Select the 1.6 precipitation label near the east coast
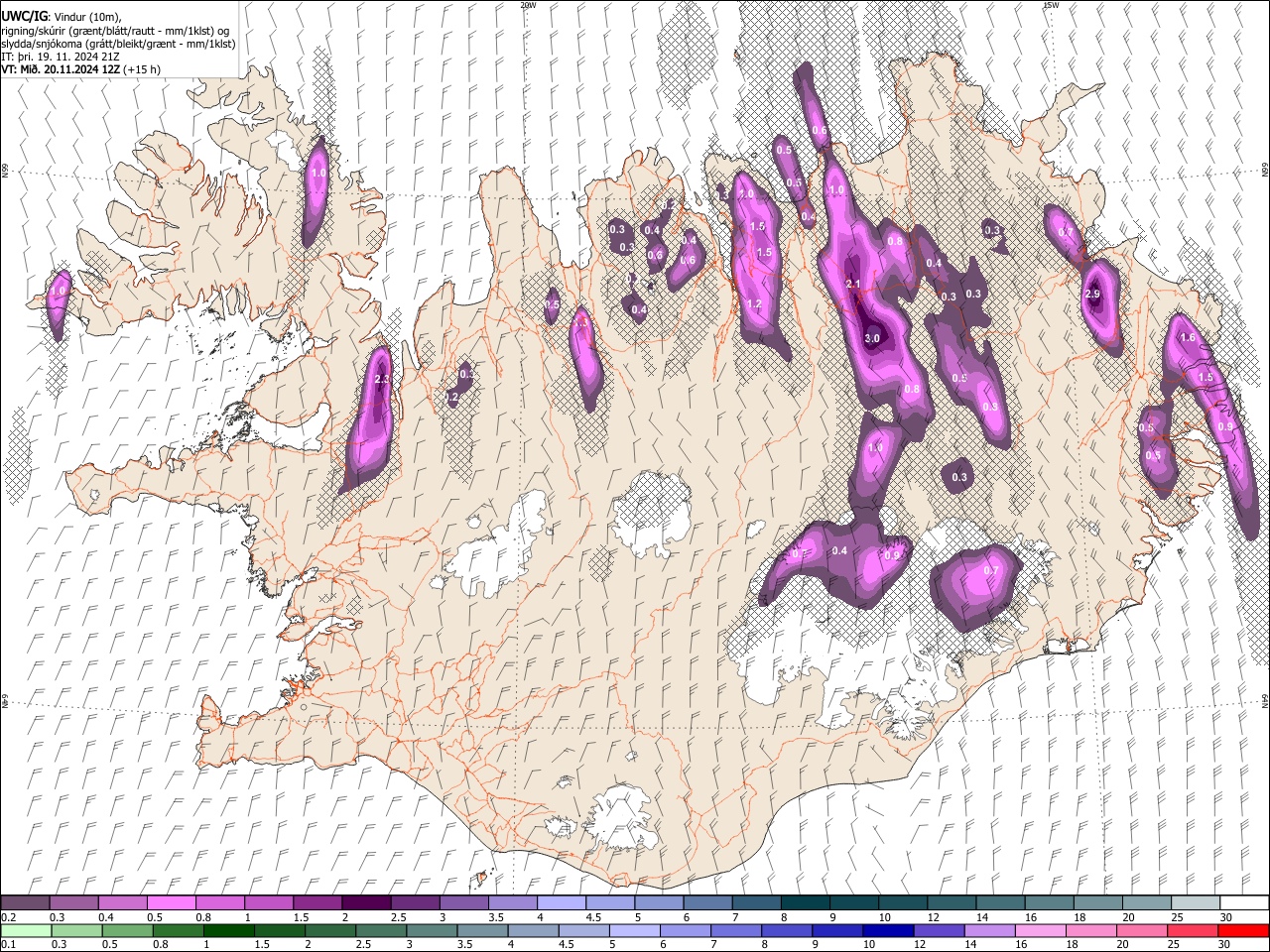Image resolution: width=1270 pixels, height=952 pixels. coord(1189,338)
